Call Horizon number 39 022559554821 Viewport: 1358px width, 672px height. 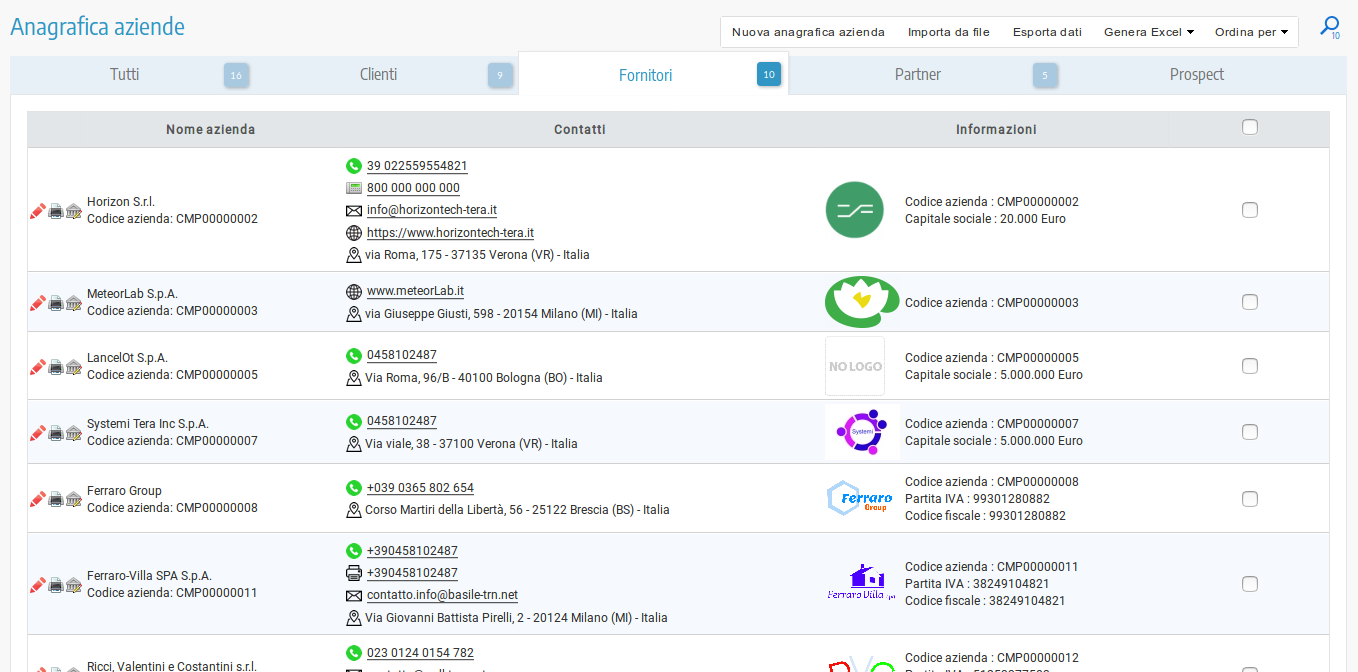click(x=417, y=166)
